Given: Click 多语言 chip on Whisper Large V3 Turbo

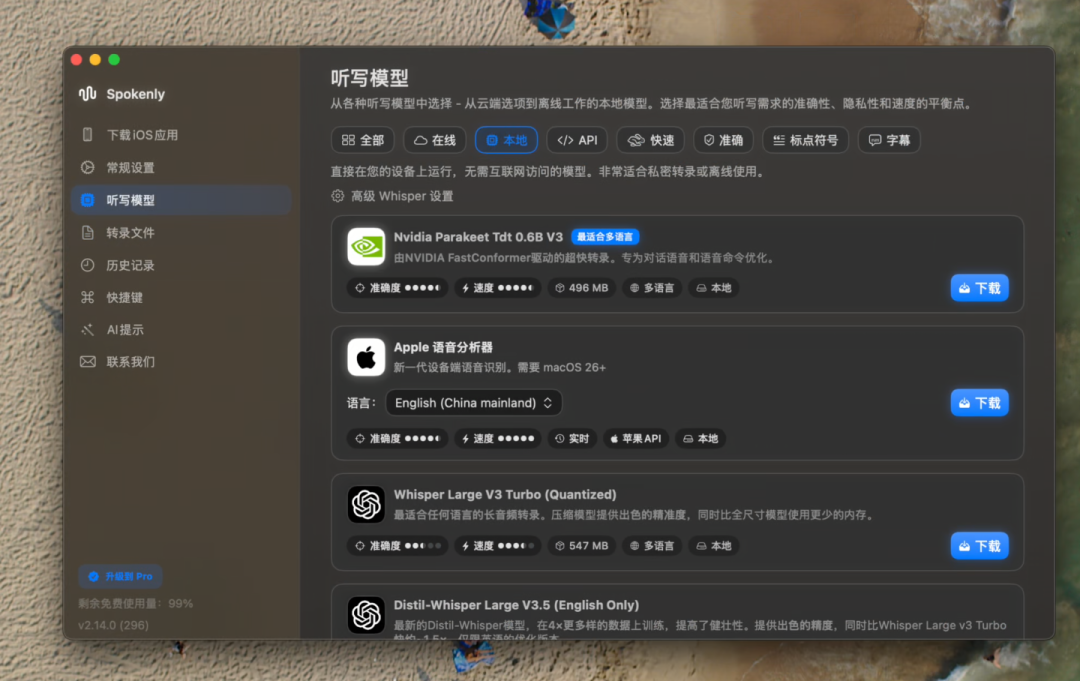Looking at the screenshot, I should (x=652, y=546).
